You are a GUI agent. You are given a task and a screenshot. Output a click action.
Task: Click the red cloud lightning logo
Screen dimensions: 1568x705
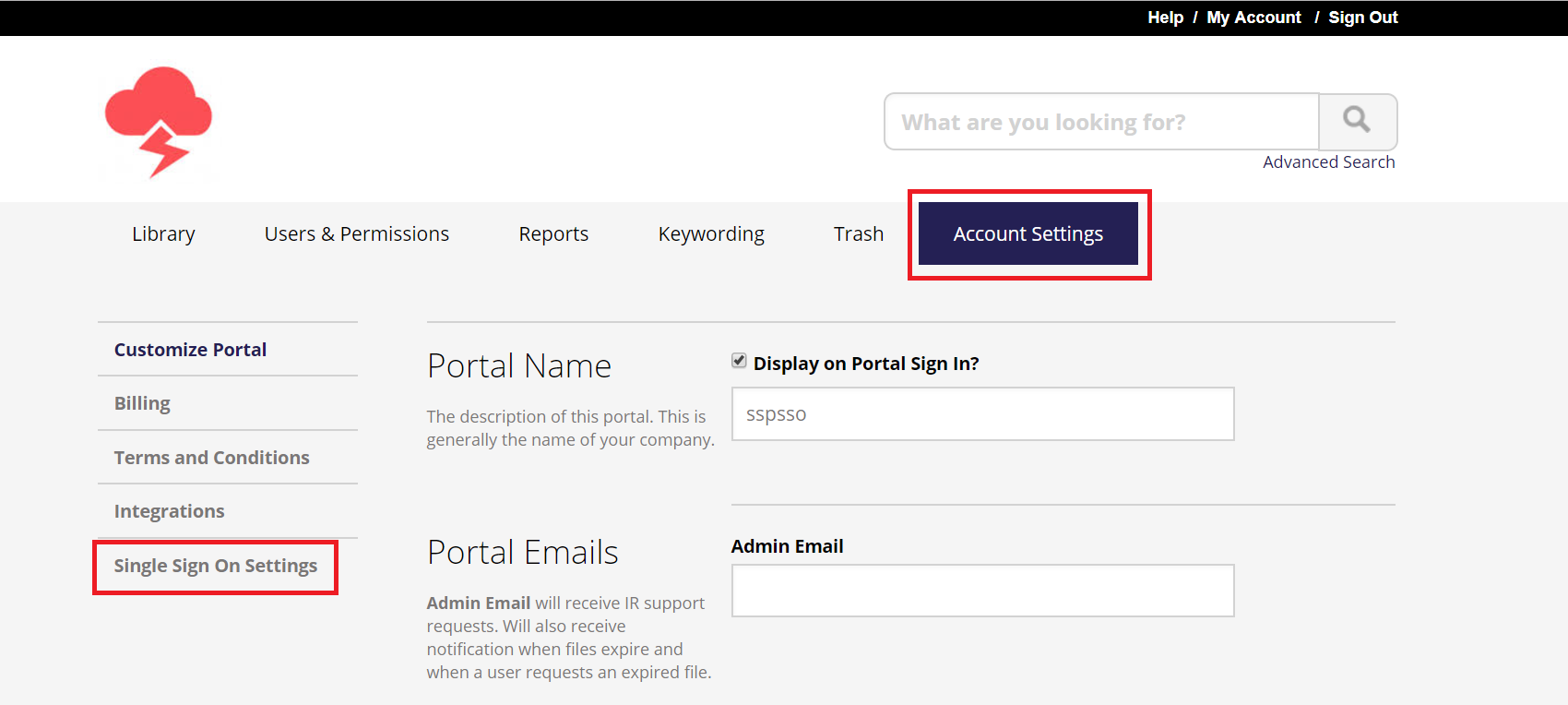[159, 121]
